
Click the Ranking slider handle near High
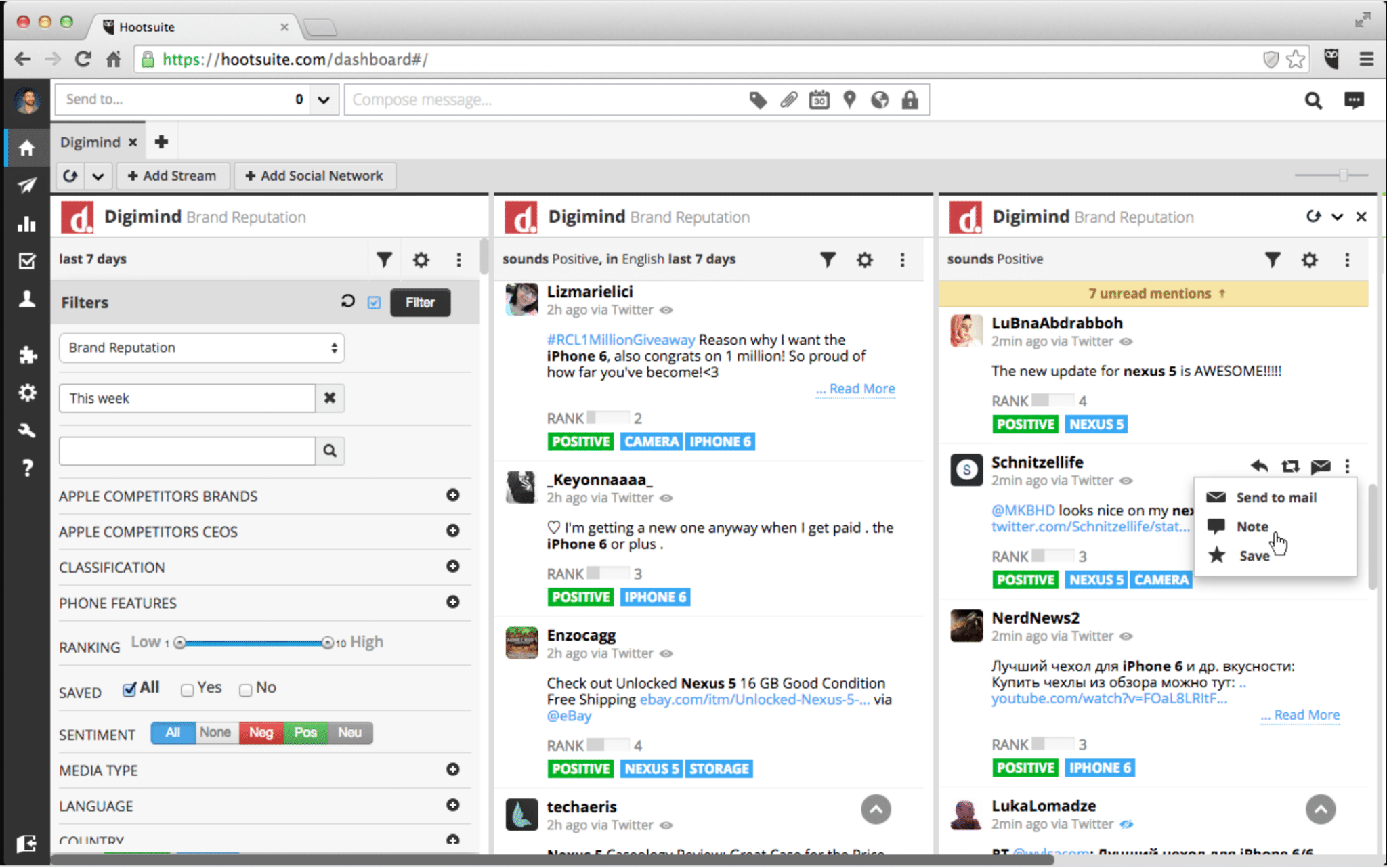coord(328,641)
